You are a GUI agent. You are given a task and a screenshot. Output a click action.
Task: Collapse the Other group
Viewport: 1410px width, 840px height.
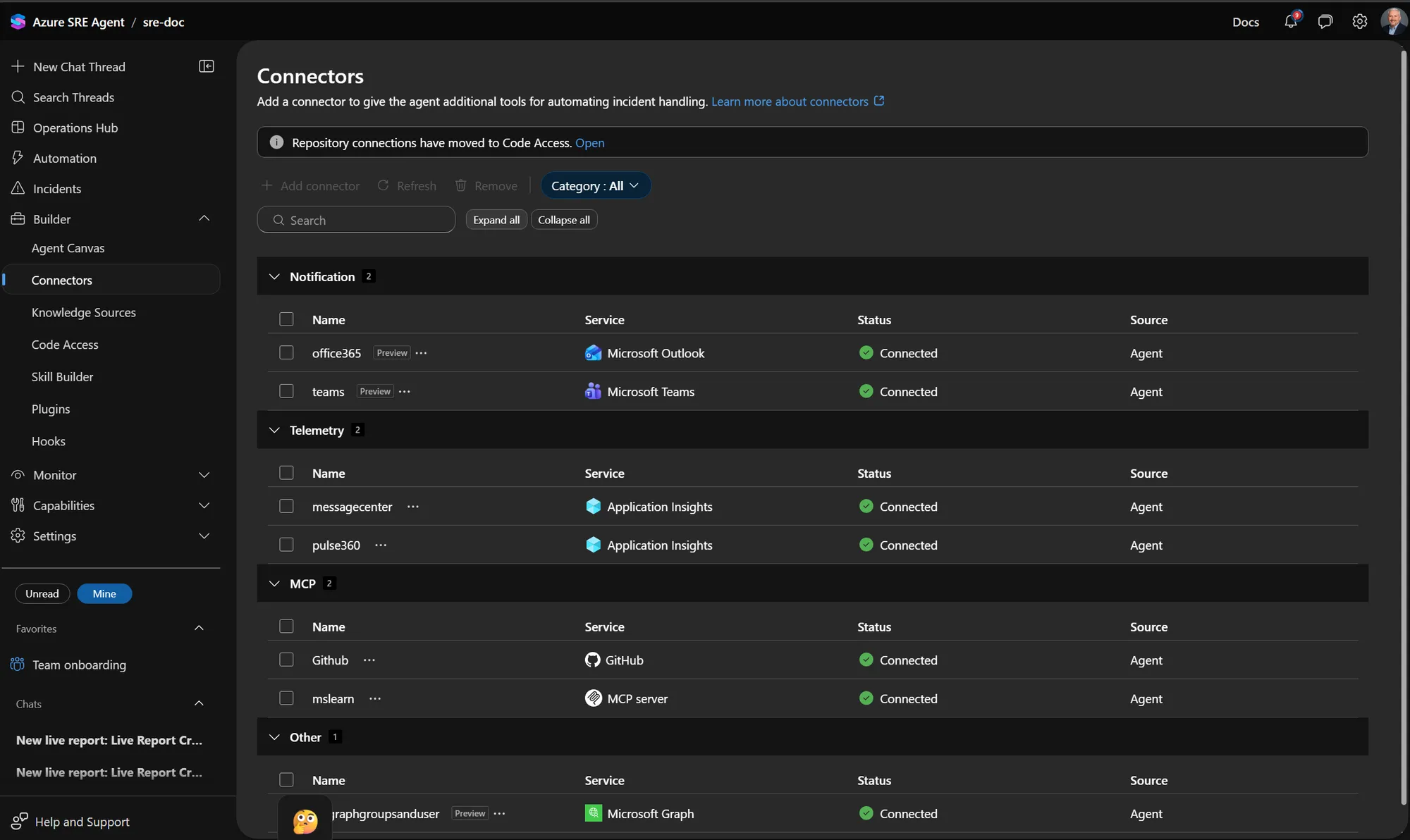tap(274, 737)
